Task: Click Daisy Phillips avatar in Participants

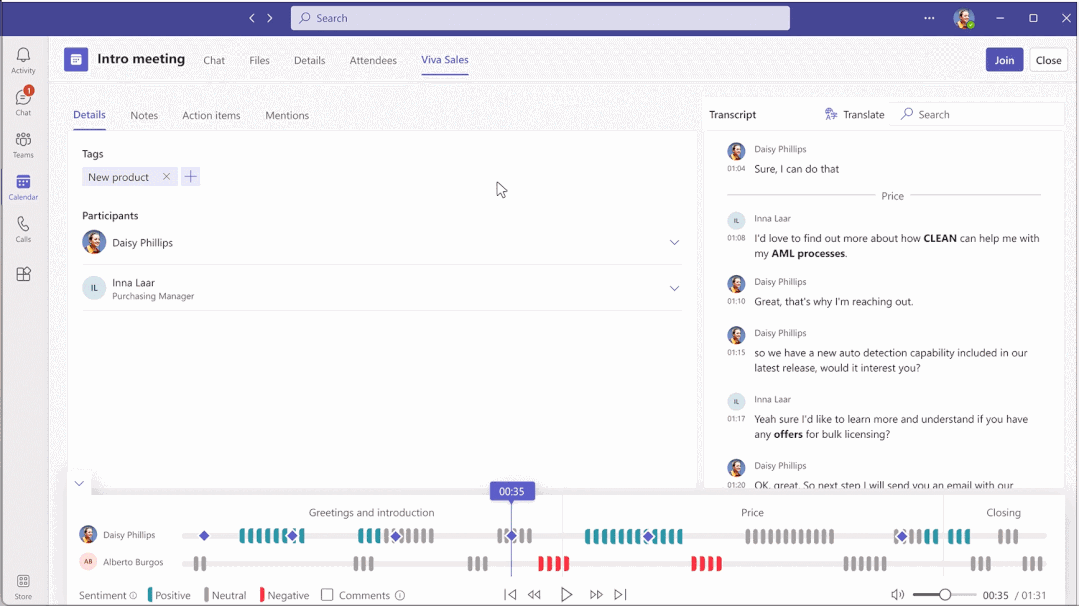Action: [x=94, y=242]
